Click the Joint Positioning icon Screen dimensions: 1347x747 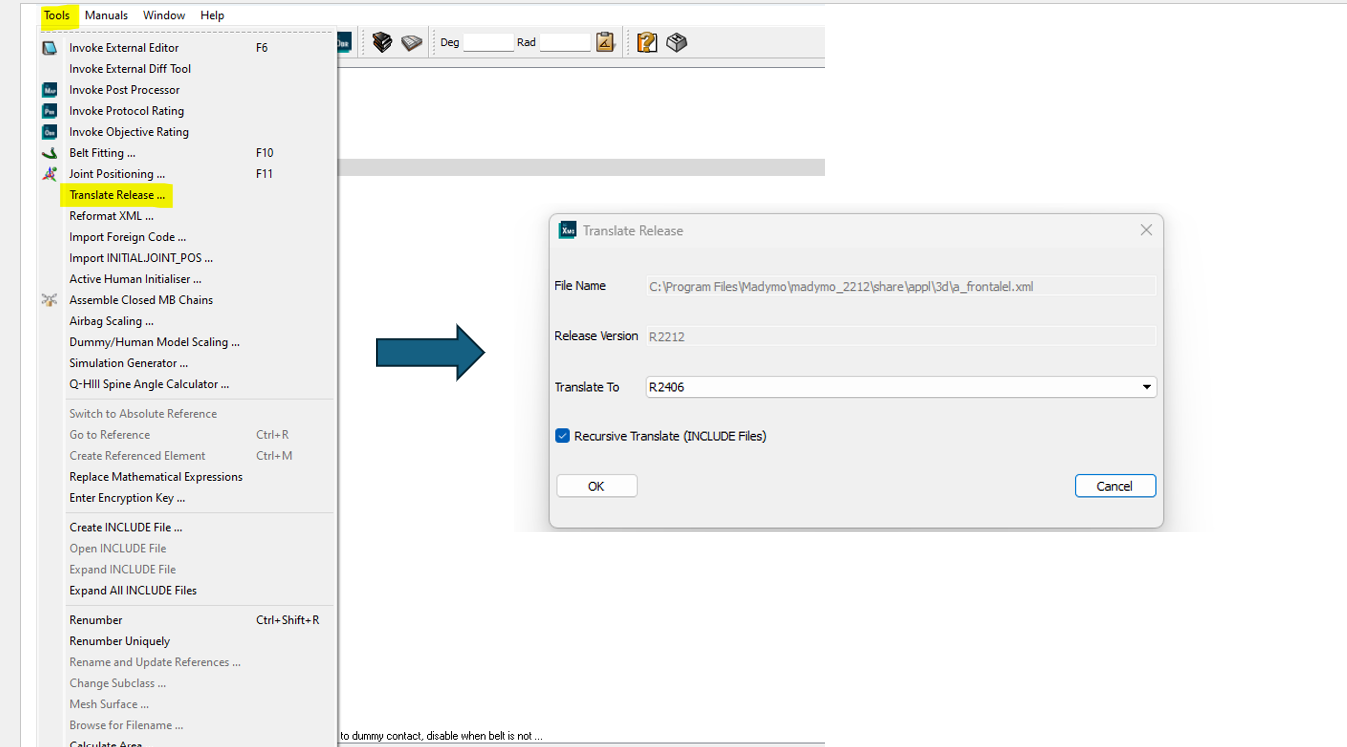click(x=48, y=173)
